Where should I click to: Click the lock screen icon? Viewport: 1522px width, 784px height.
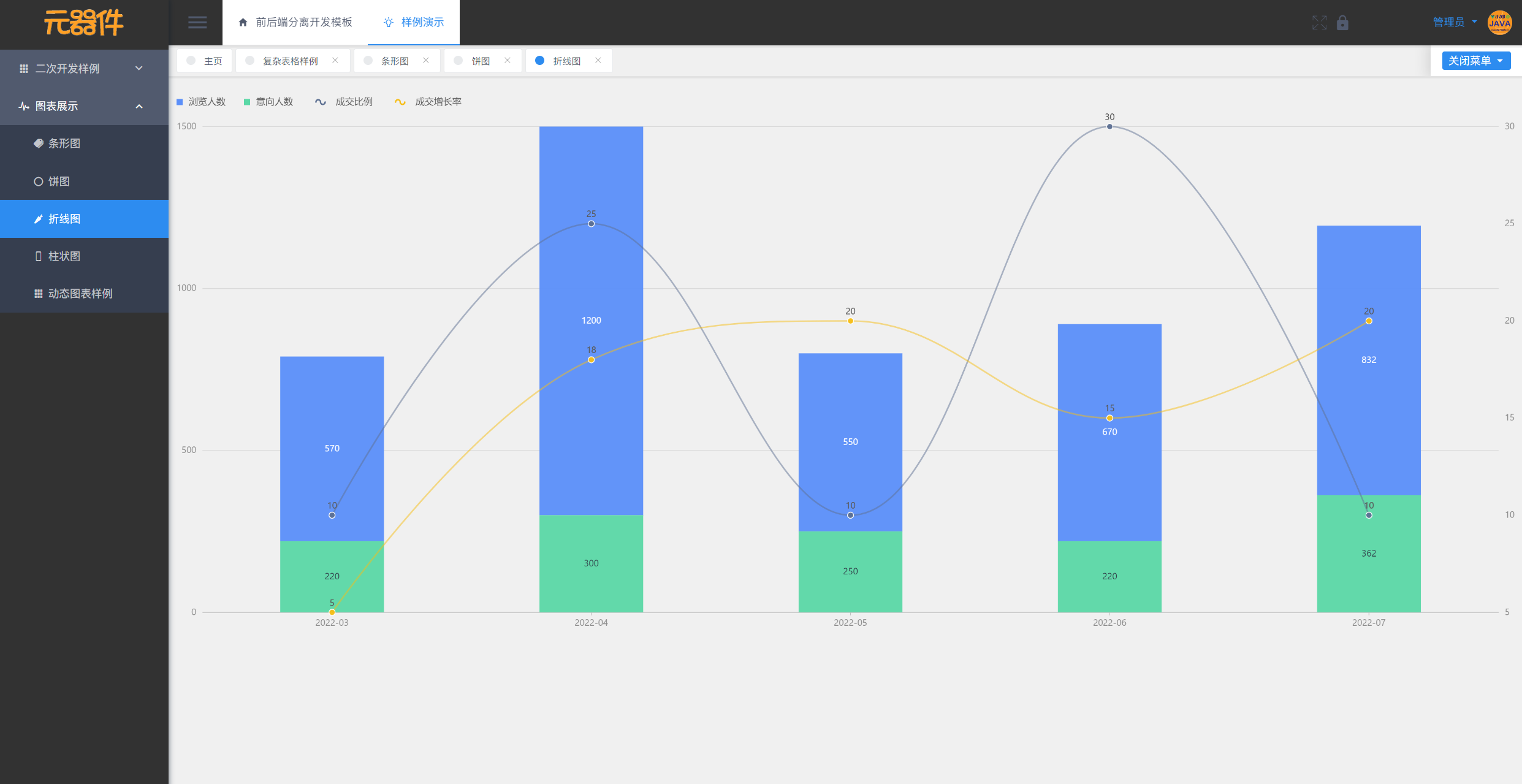[x=1342, y=23]
